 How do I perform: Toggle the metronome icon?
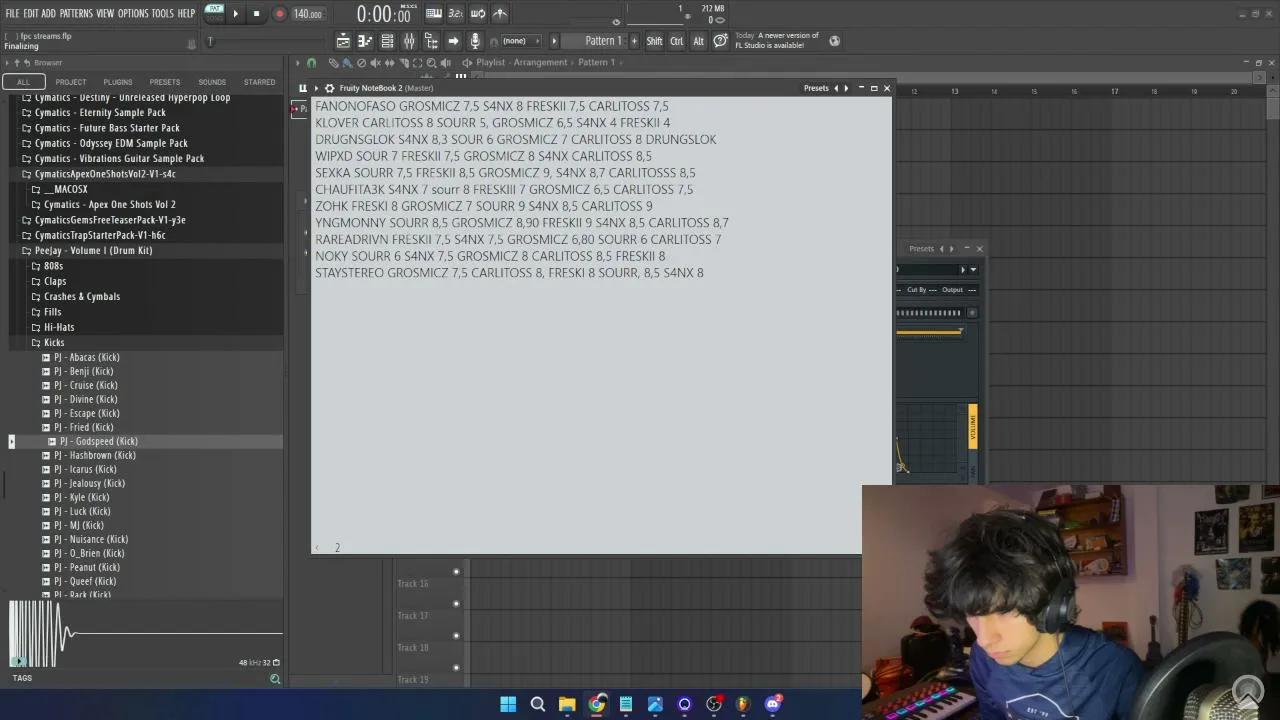pyautogui.click(x=500, y=14)
